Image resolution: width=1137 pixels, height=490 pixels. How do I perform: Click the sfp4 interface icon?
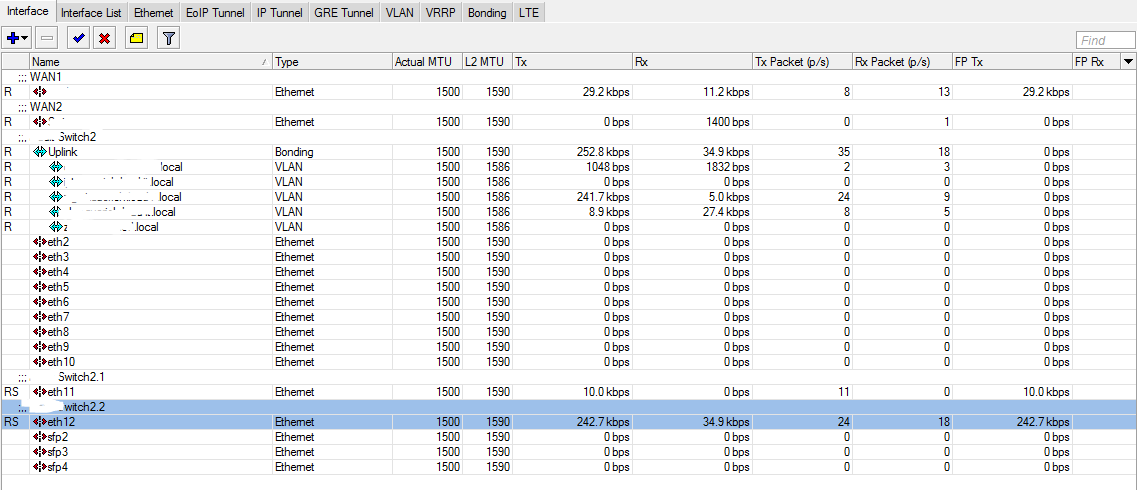pos(40,467)
